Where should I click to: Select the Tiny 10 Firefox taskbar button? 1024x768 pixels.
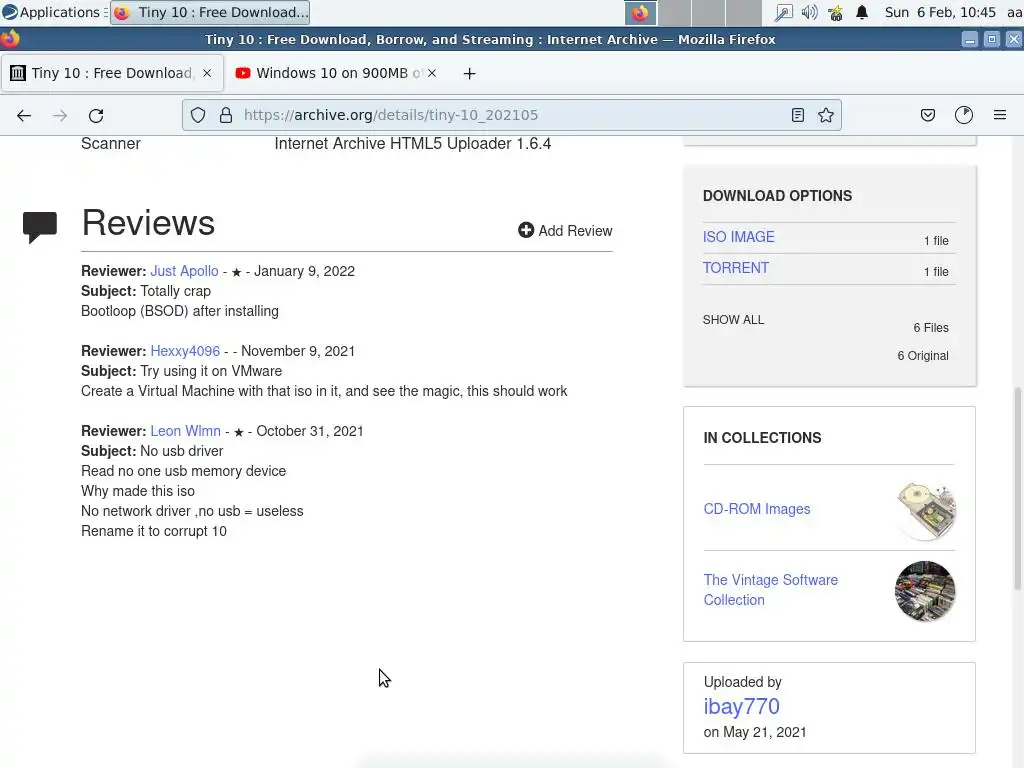pyautogui.click(x=210, y=12)
